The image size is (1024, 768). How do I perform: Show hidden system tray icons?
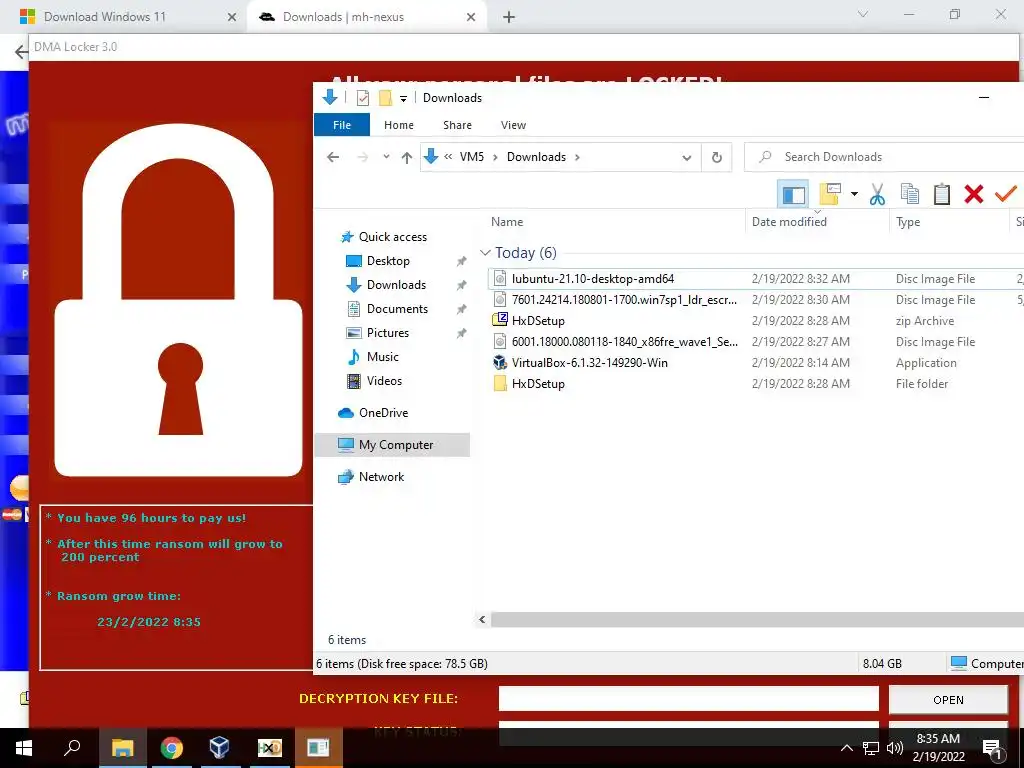[x=846, y=748]
